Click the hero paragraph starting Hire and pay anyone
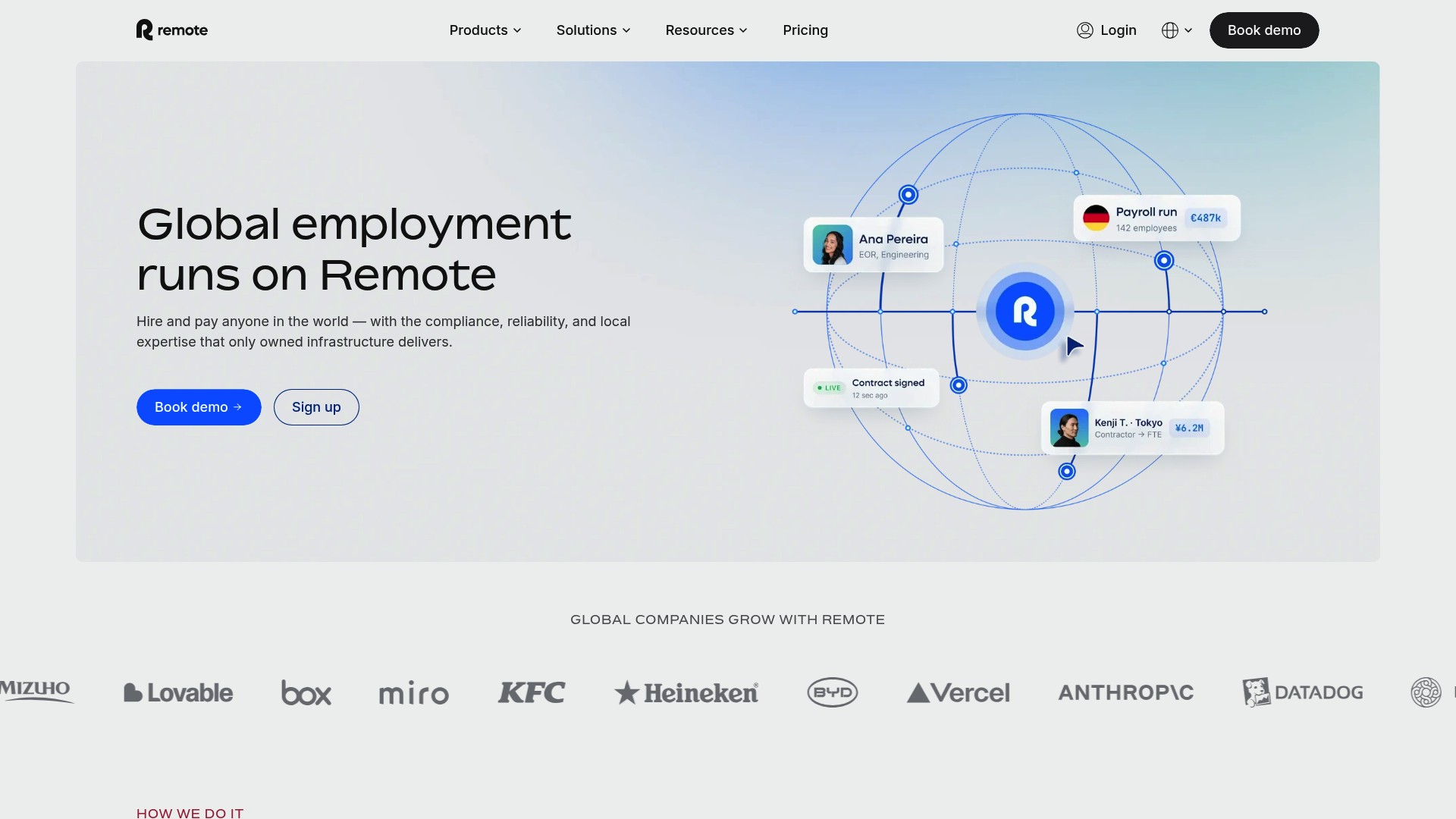The width and height of the screenshot is (1456, 819). click(x=384, y=331)
